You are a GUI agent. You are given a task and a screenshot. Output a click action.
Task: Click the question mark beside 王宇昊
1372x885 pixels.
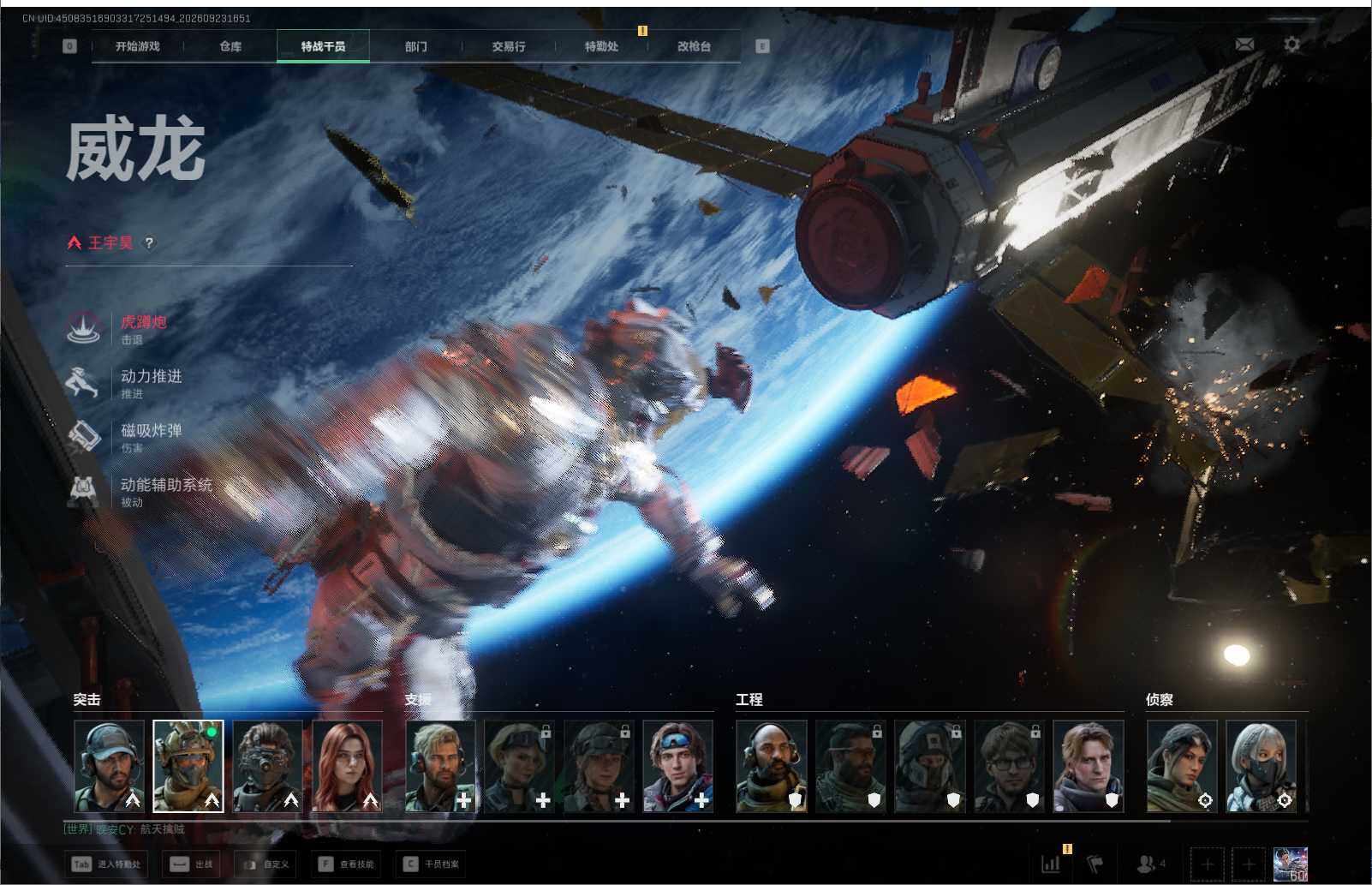(149, 242)
